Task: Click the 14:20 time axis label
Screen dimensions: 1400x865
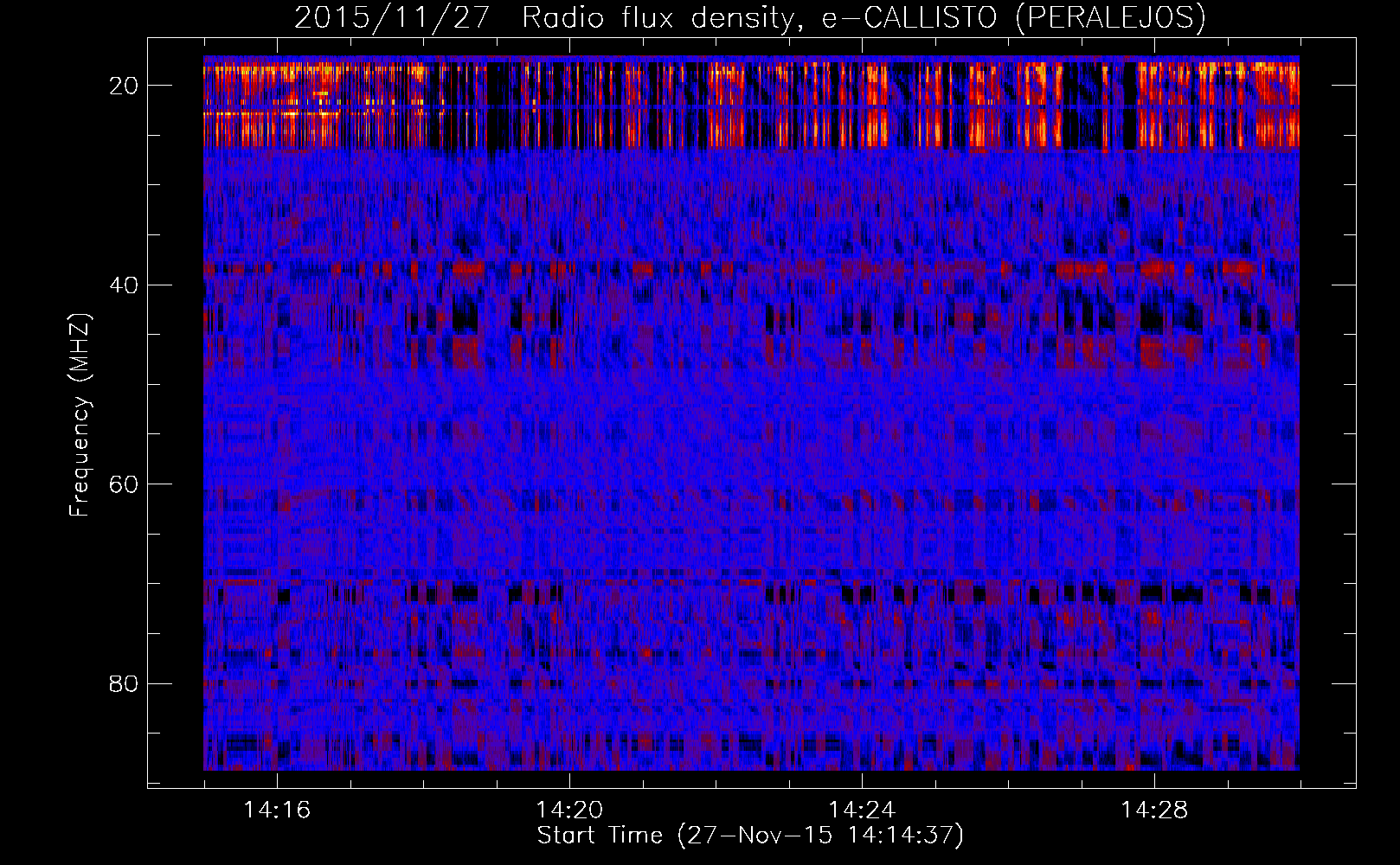Action: pos(569,811)
